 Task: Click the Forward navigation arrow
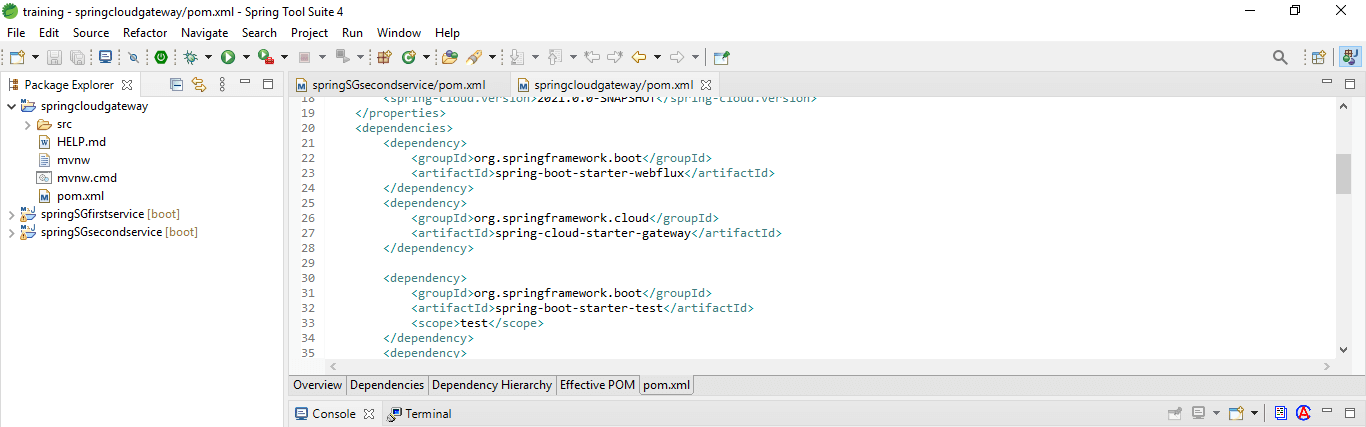pyautogui.click(x=677, y=57)
